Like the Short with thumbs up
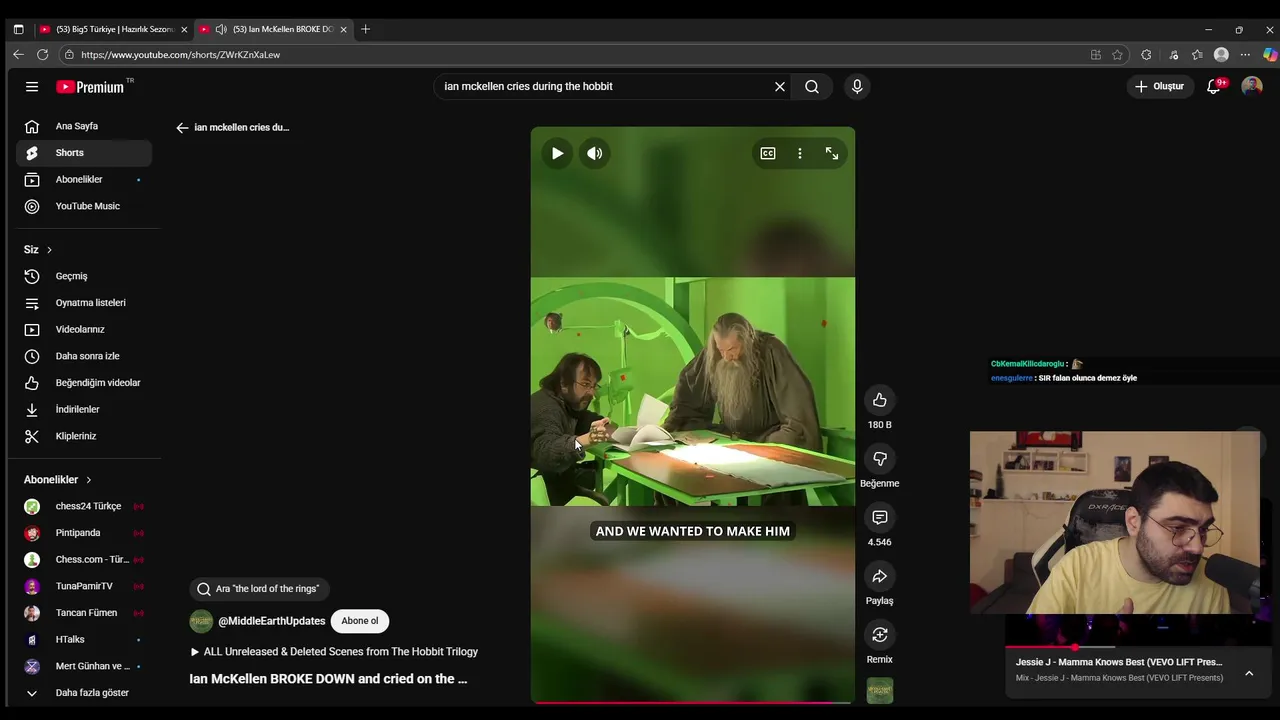 click(x=880, y=400)
